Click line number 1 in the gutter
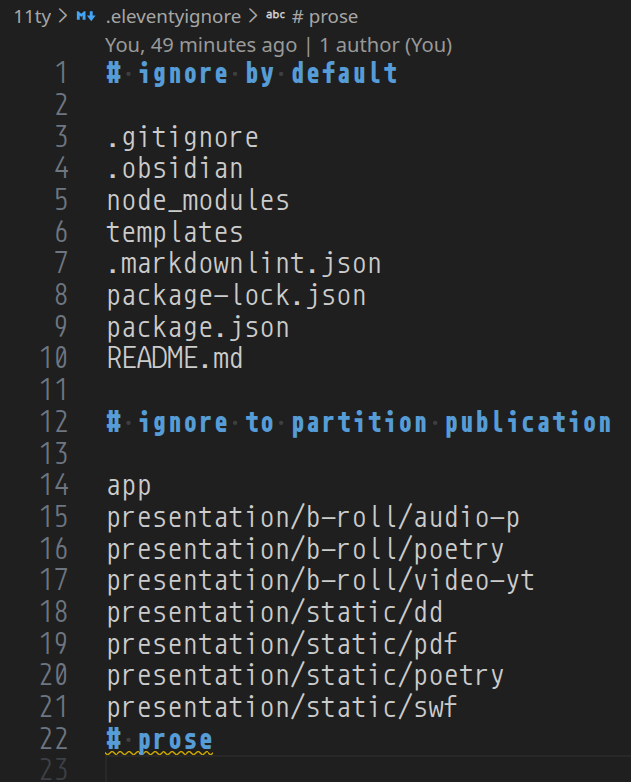The width and height of the screenshot is (631, 782). point(61,73)
